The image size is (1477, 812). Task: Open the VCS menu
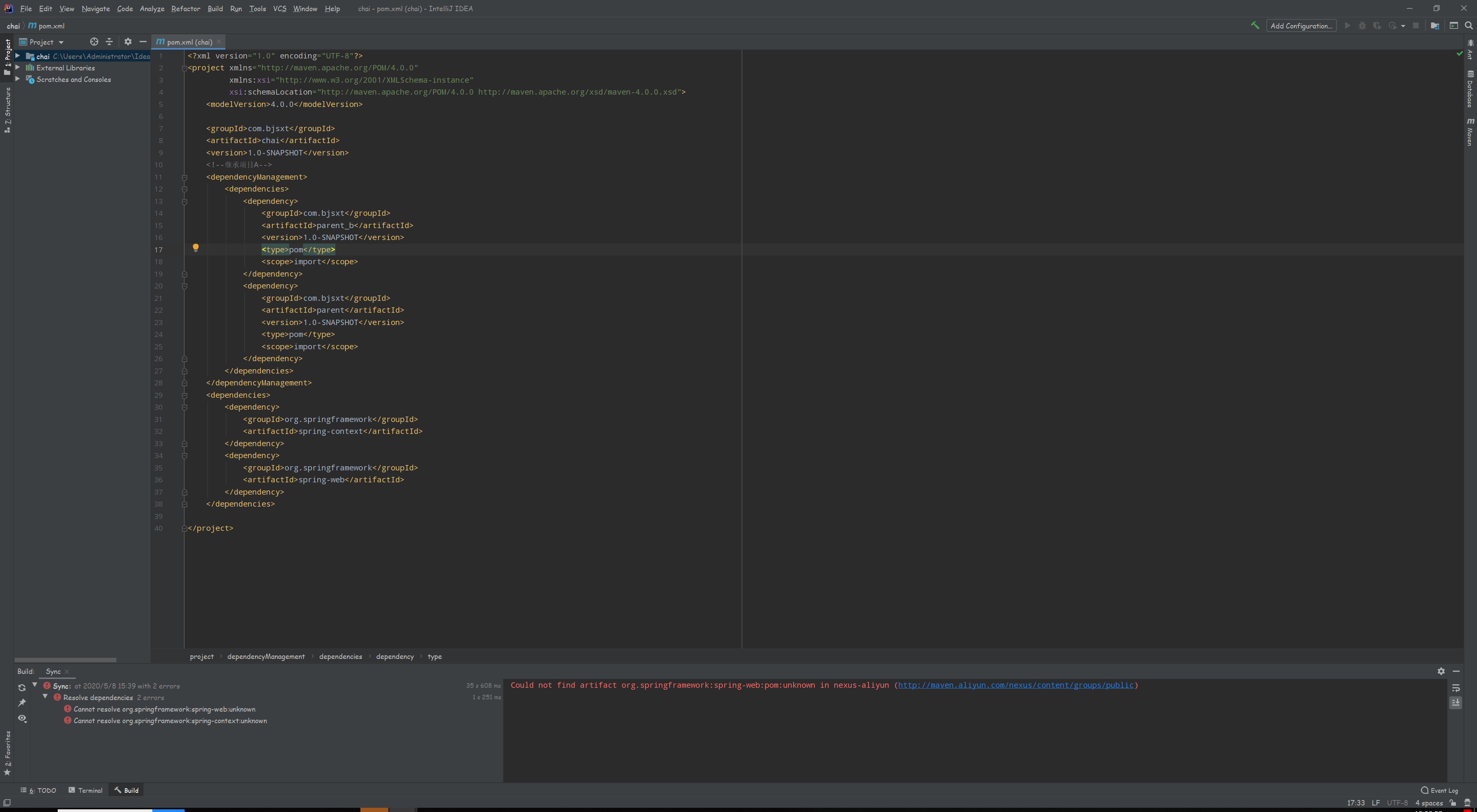(x=279, y=8)
